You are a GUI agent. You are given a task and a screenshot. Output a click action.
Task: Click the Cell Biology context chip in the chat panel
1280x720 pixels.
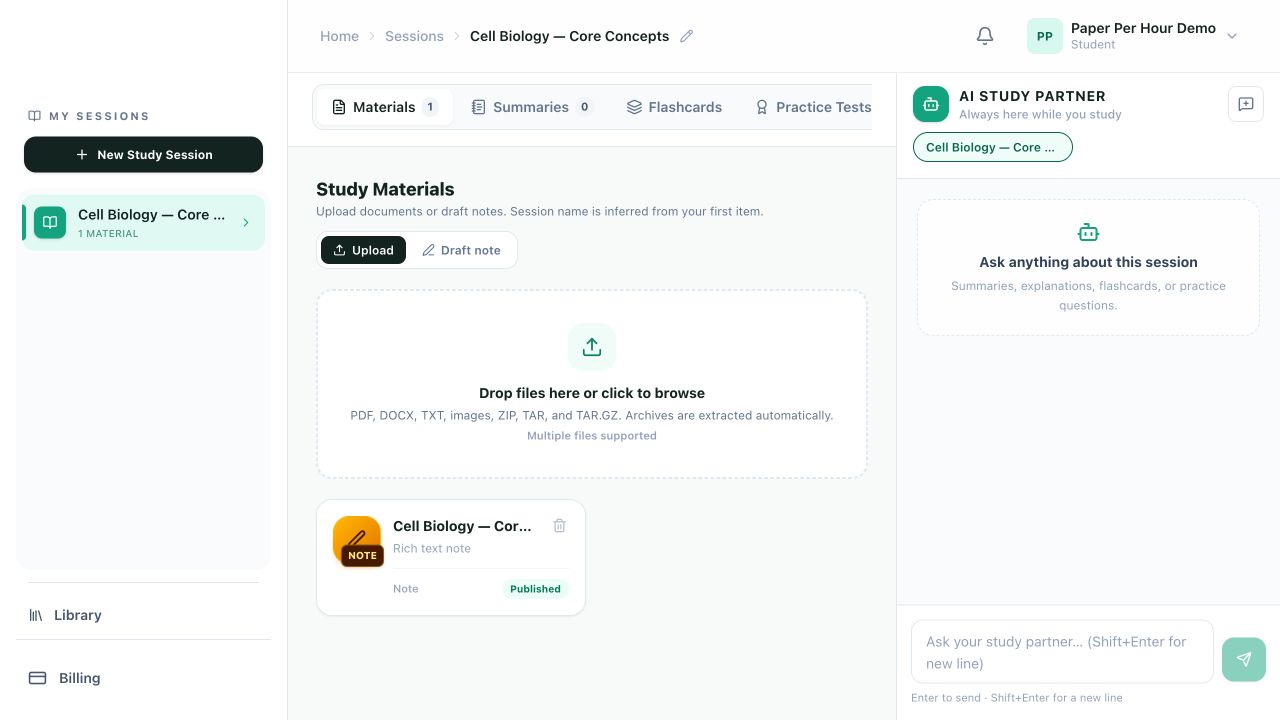coord(992,147)
